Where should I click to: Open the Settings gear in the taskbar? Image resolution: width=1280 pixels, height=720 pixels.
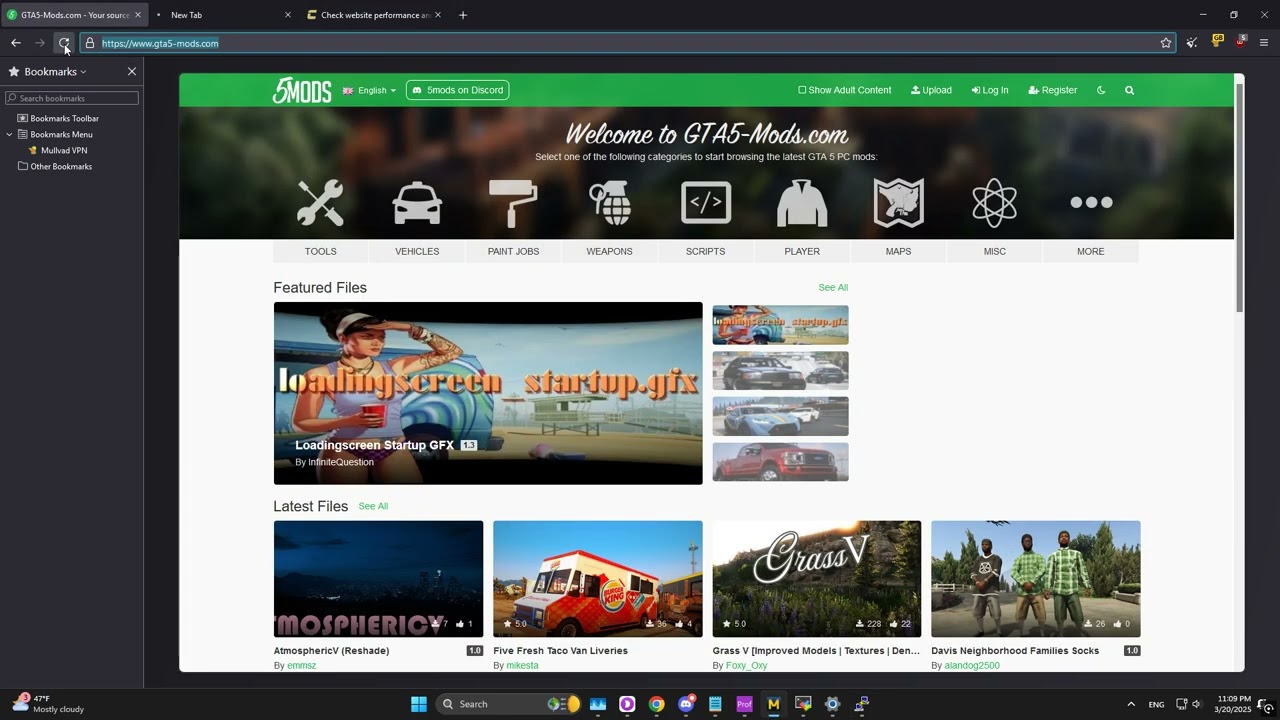(x=832, y=704)
